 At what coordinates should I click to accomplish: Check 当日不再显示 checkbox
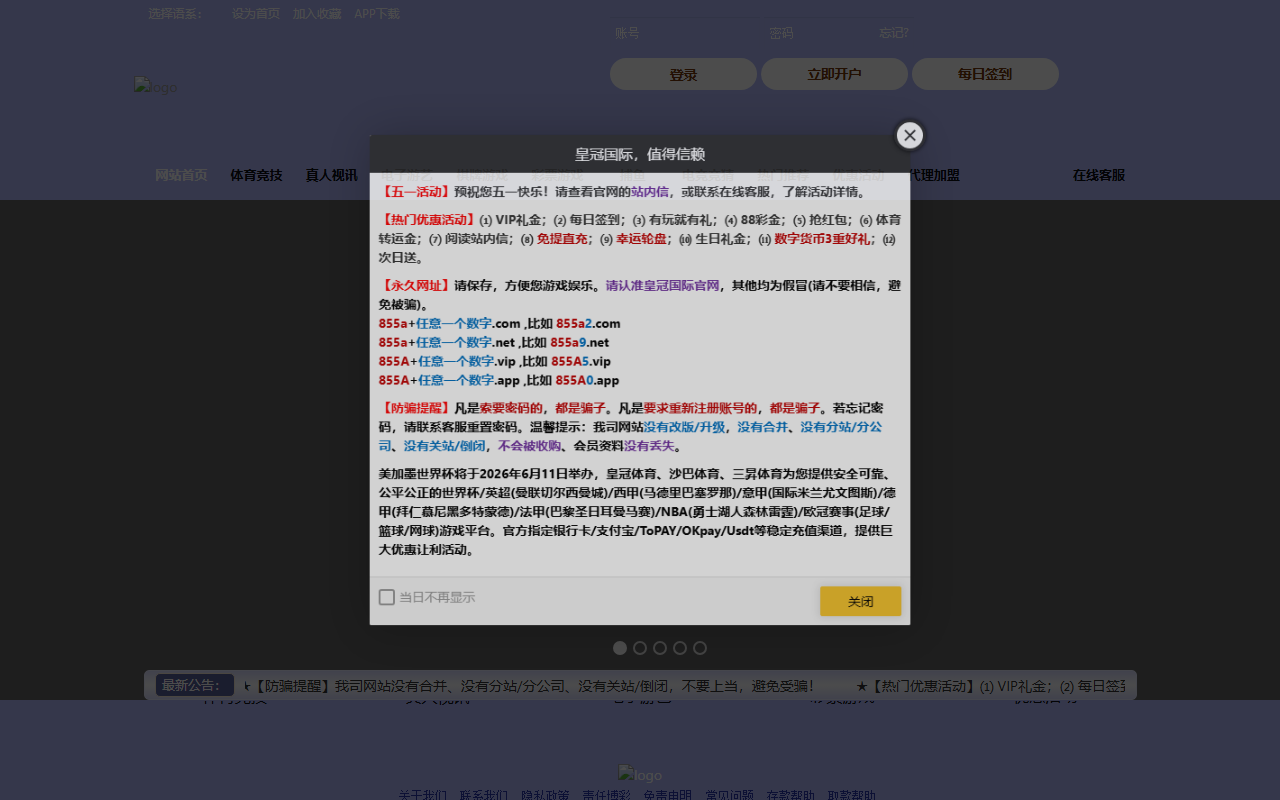click(x=387, y=597)
